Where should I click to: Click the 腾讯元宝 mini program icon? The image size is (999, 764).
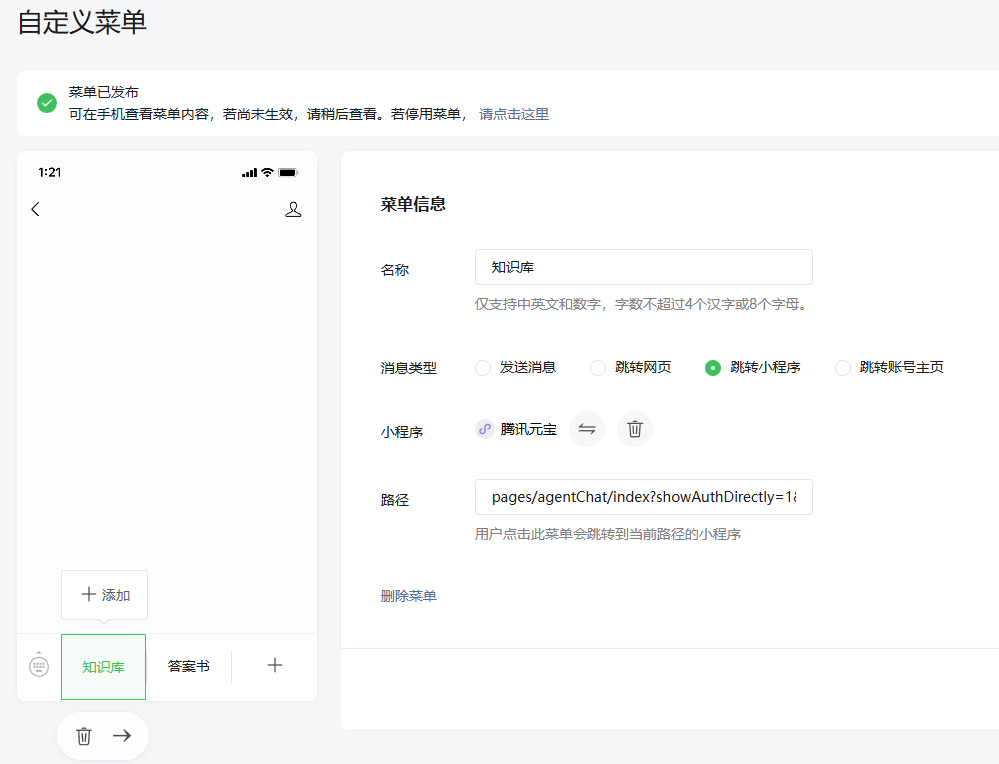[484, 429]
